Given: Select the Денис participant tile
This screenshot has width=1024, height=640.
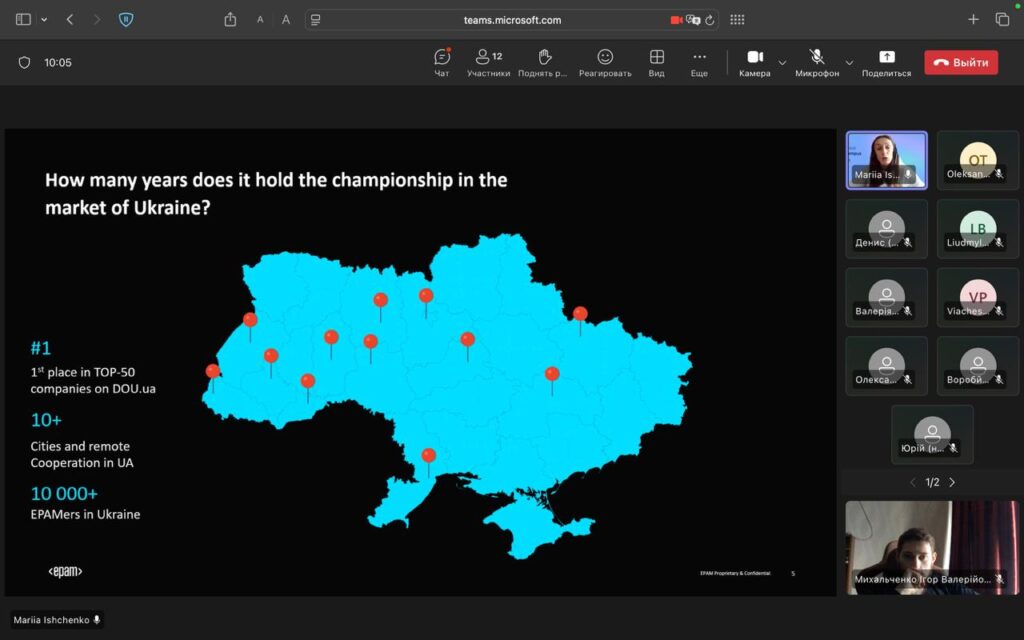Looking at the screenshot, I should click(886, 229).
